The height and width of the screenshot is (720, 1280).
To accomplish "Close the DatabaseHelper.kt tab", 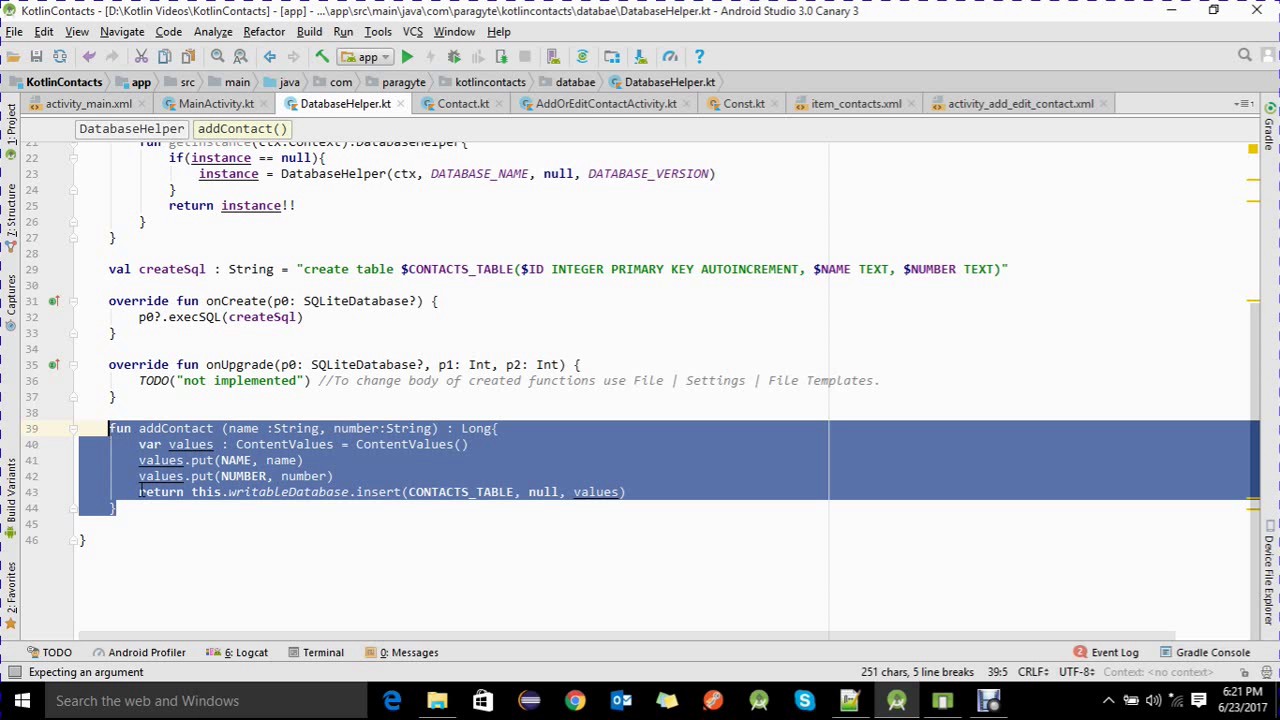I will (401, 104).
